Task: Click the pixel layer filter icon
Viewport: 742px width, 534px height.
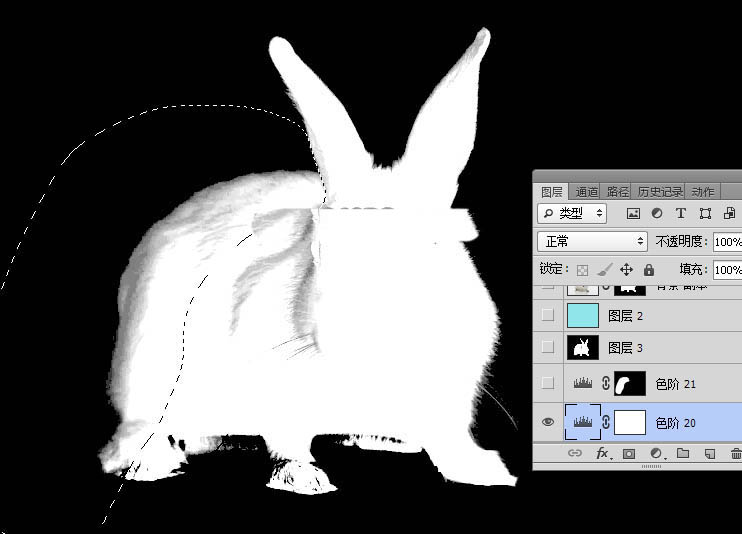Action: (633, 213)
